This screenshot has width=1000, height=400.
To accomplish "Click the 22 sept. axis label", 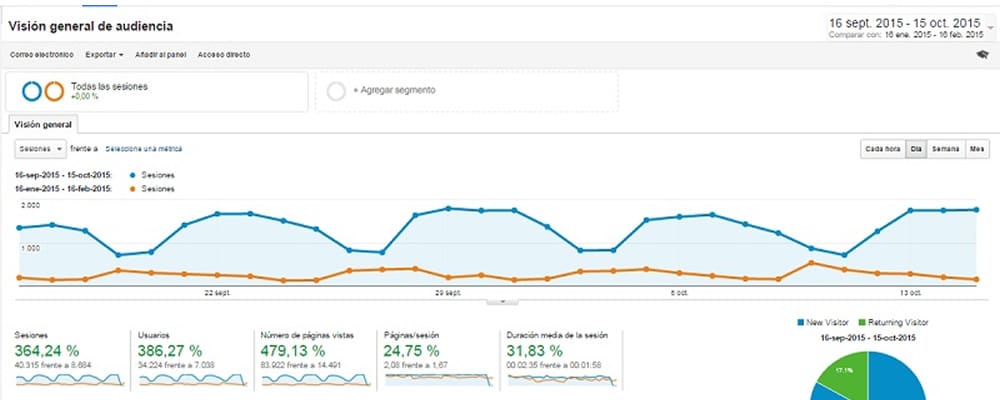I will click(x=217, y=293).
